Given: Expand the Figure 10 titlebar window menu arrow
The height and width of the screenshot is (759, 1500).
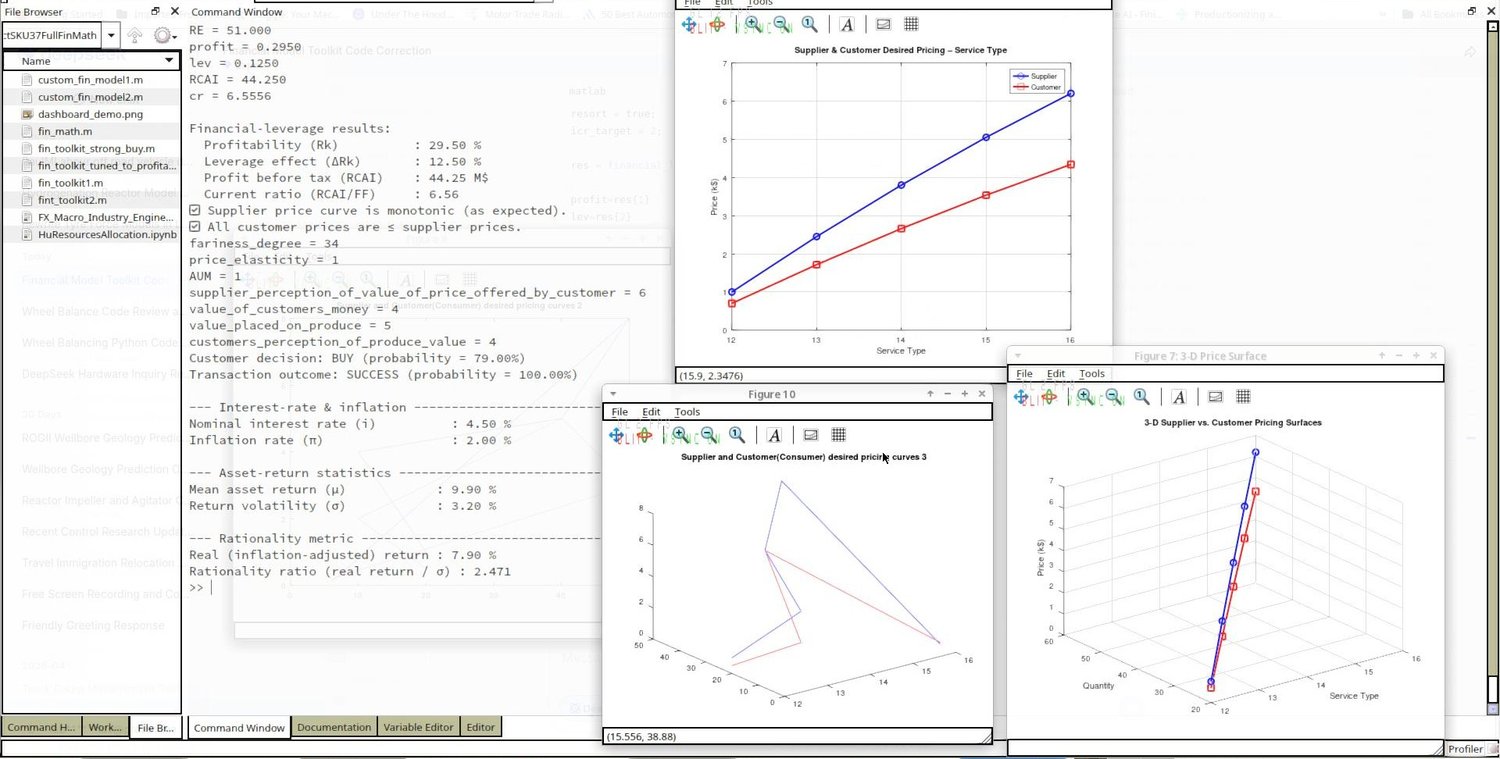Looking at the screenshot, I should 614,394.
